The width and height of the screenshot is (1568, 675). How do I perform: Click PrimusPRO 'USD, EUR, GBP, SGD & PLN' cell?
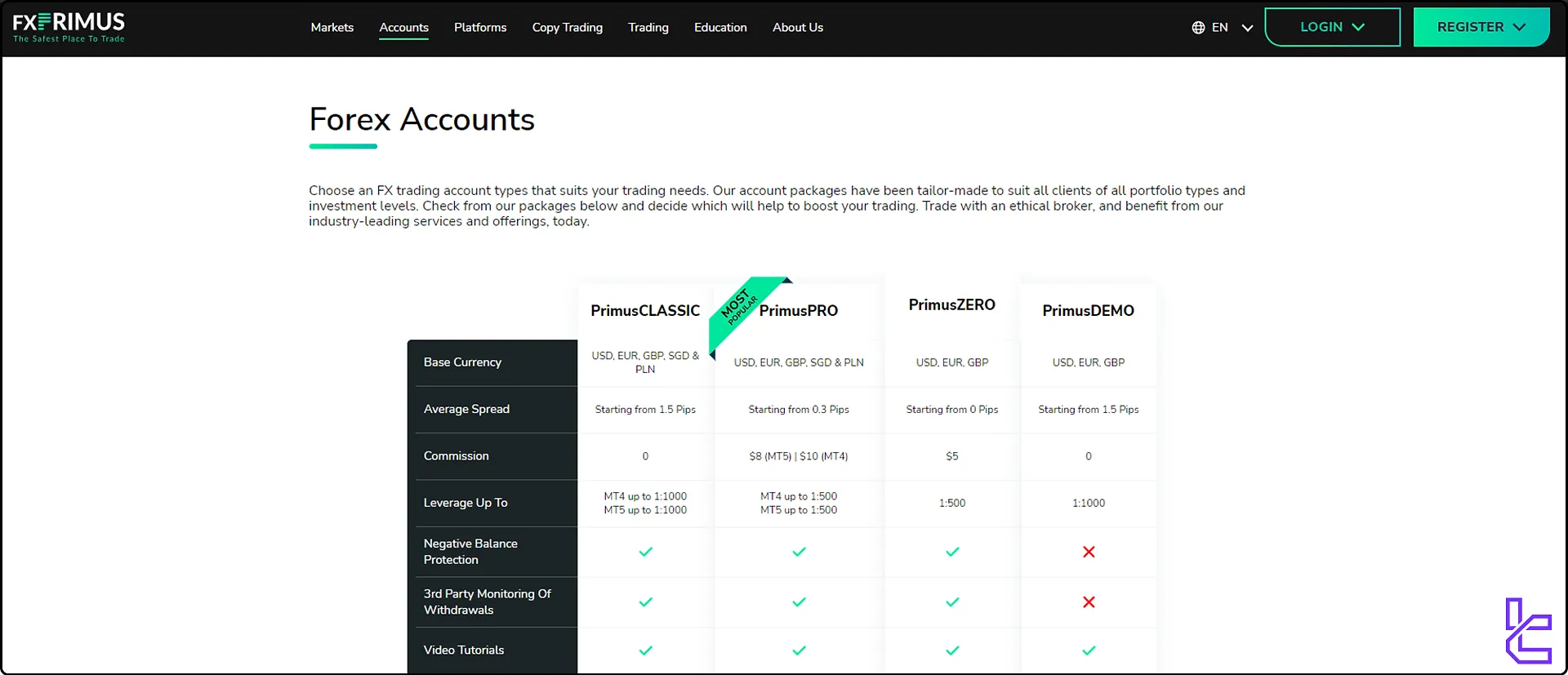[x=799, y=362]
